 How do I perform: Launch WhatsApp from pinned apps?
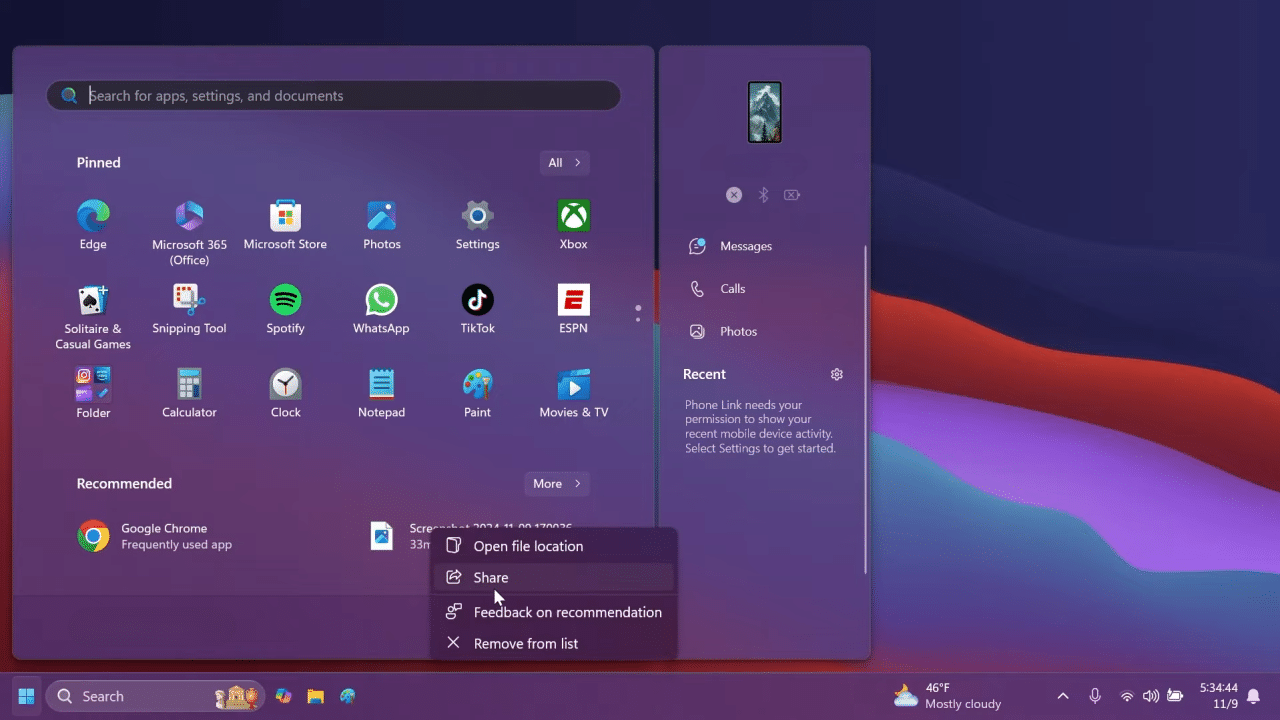381,309
